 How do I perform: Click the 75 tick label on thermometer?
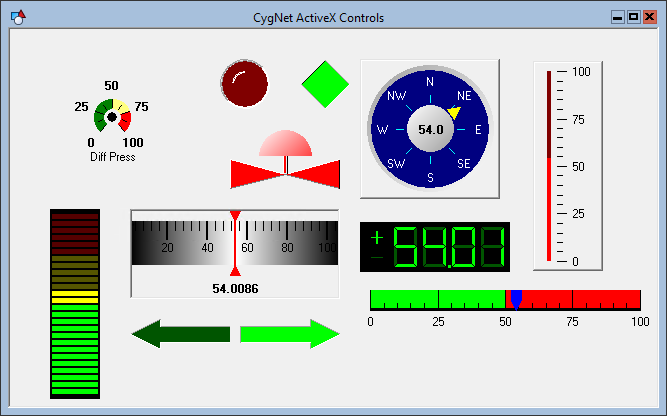[x=578, y=120]
